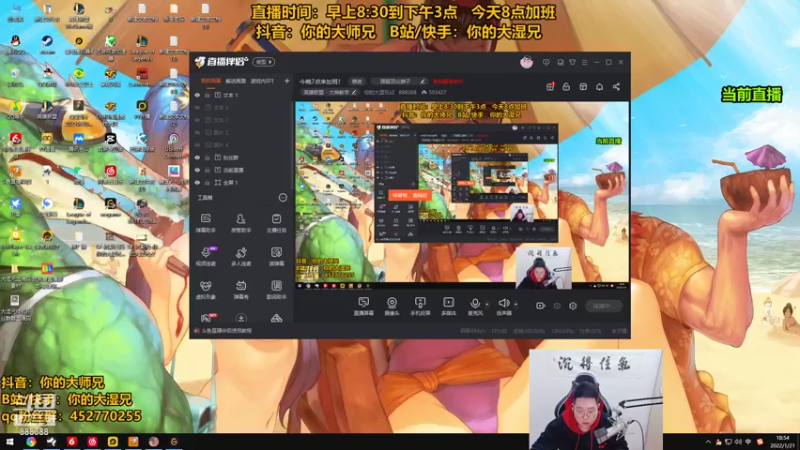Open the Steam desktop shortcut
800x450 pixels.
coord(47,44)
